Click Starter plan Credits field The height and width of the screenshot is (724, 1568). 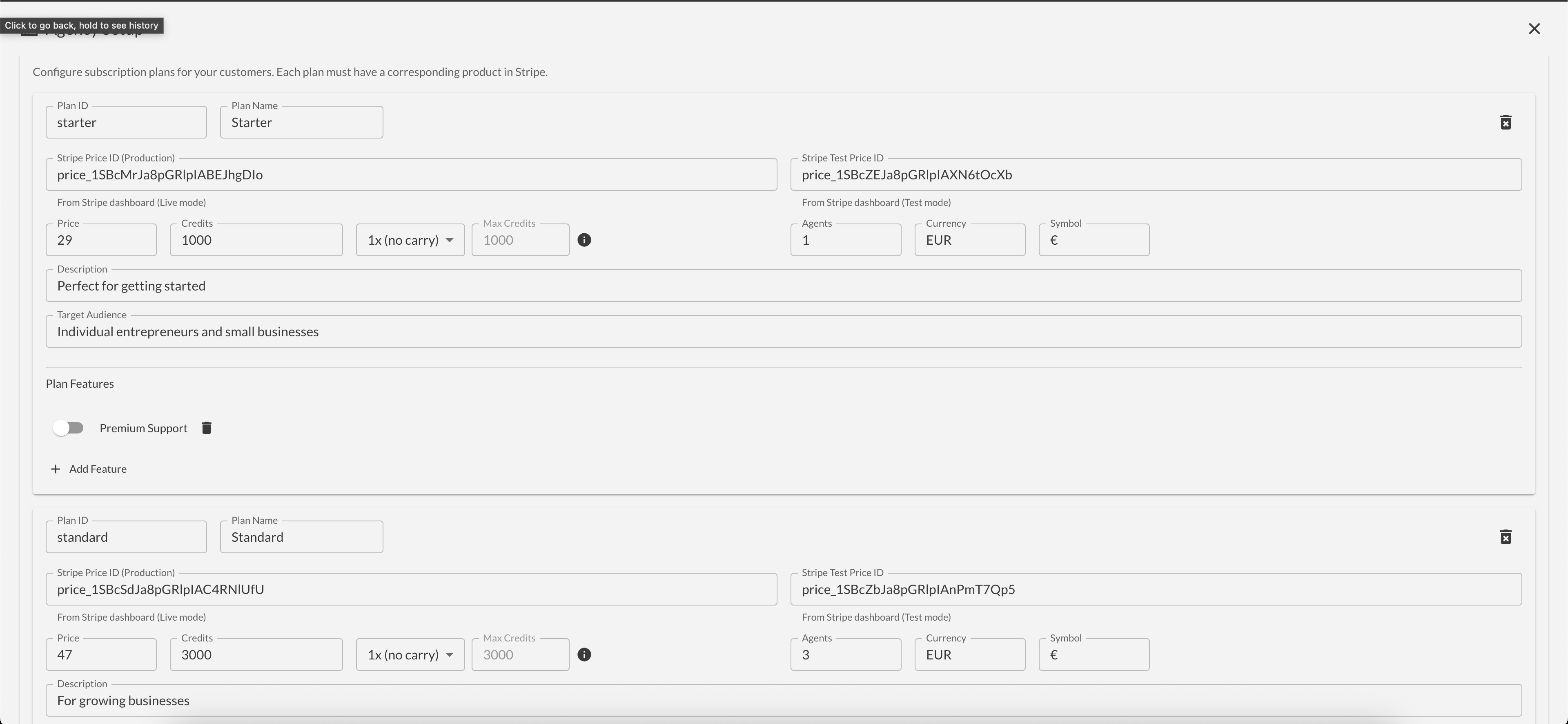click(x=256, y=240)
